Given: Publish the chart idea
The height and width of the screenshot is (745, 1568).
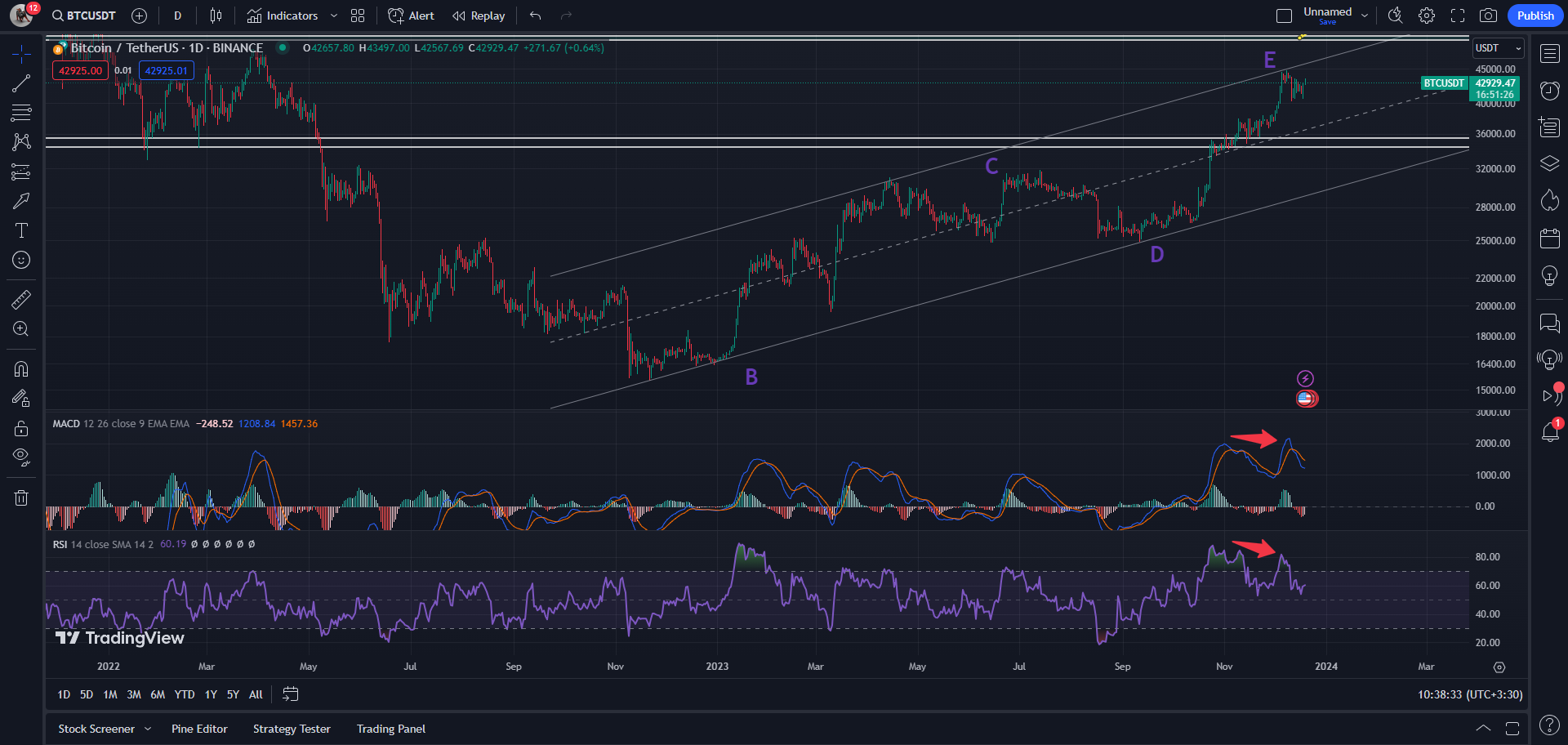Looking at the screenshot, I should pos(1535,16).
